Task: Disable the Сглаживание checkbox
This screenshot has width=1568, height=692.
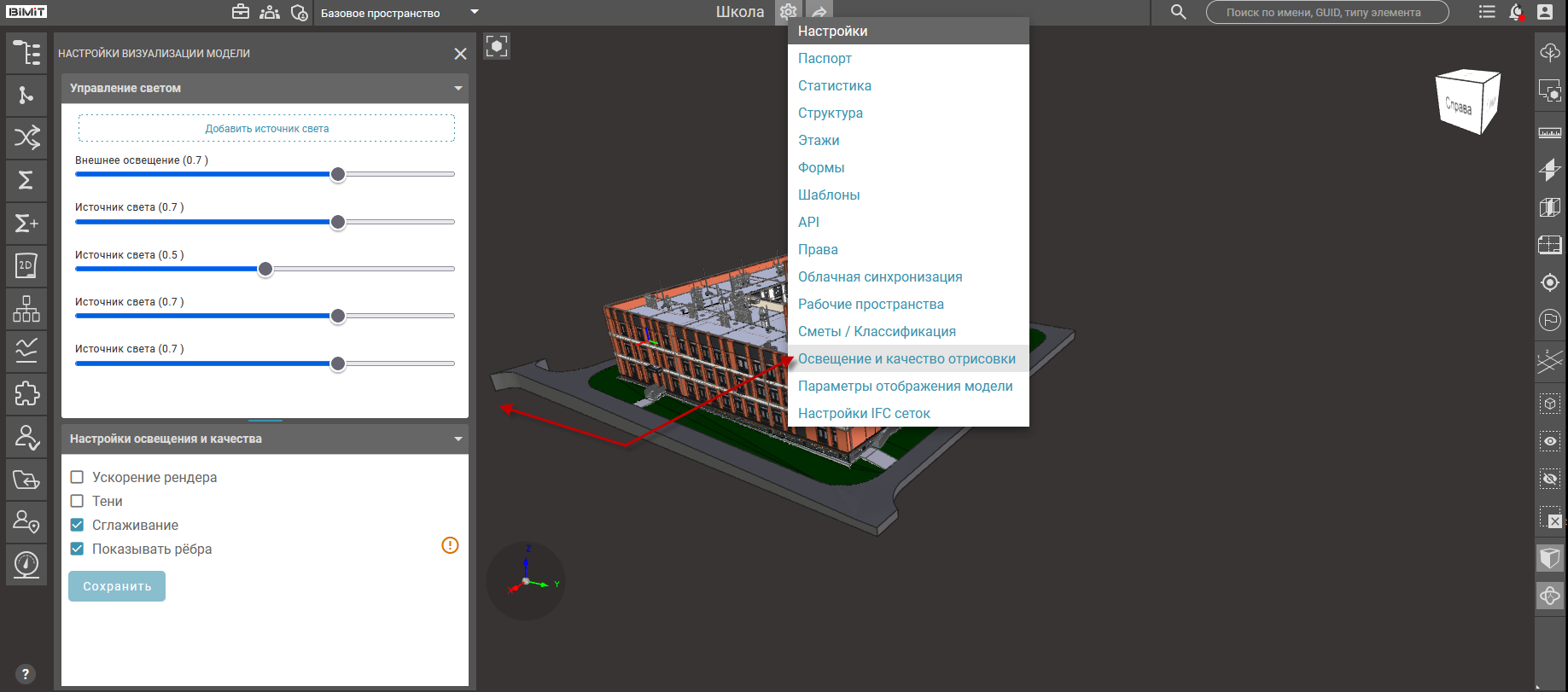Action: tap(77, 525)
